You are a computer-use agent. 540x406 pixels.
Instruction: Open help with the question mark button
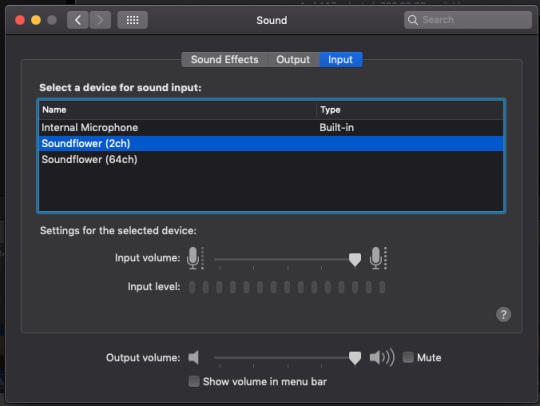(503, 314)
